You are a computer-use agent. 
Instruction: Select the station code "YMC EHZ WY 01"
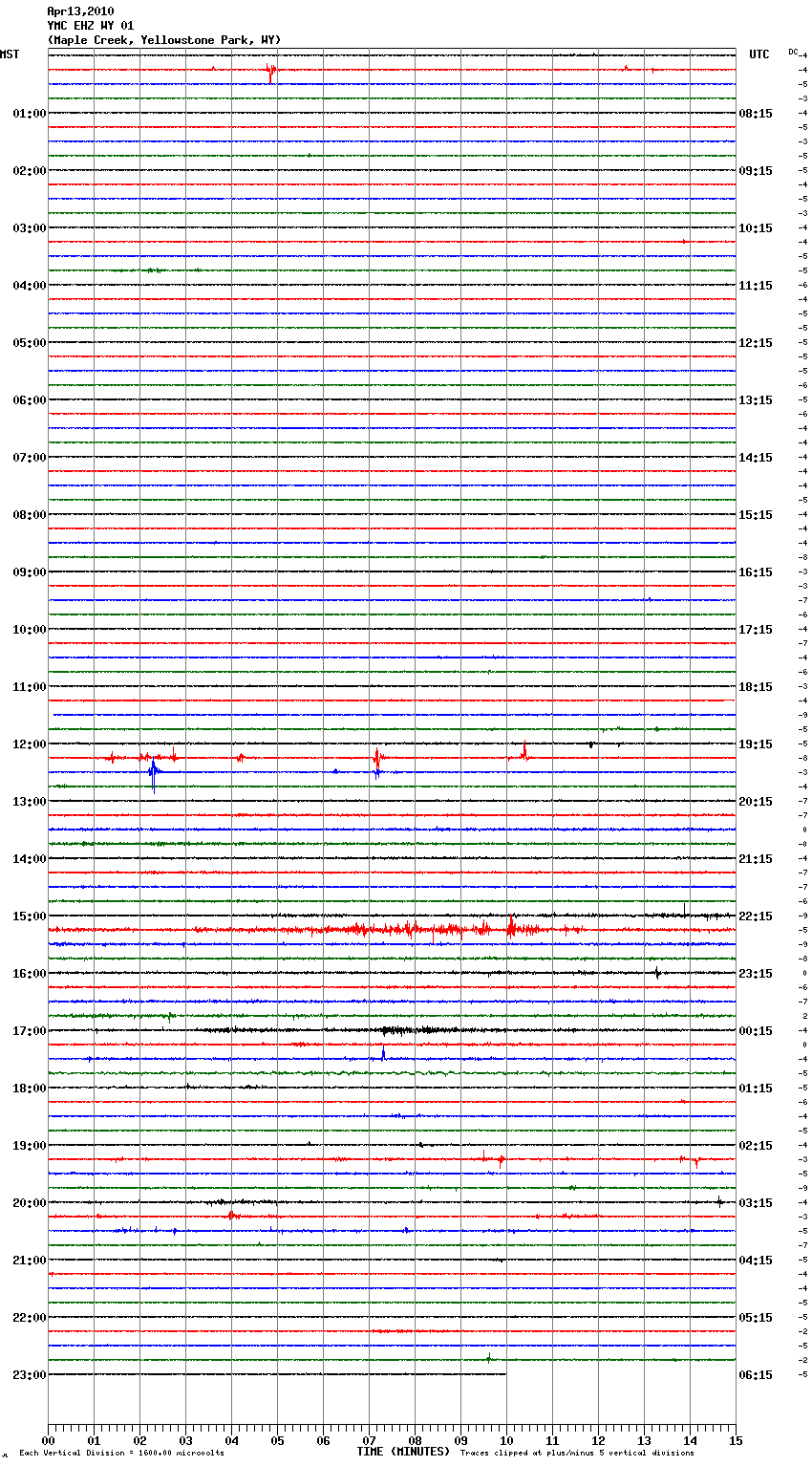91,26
